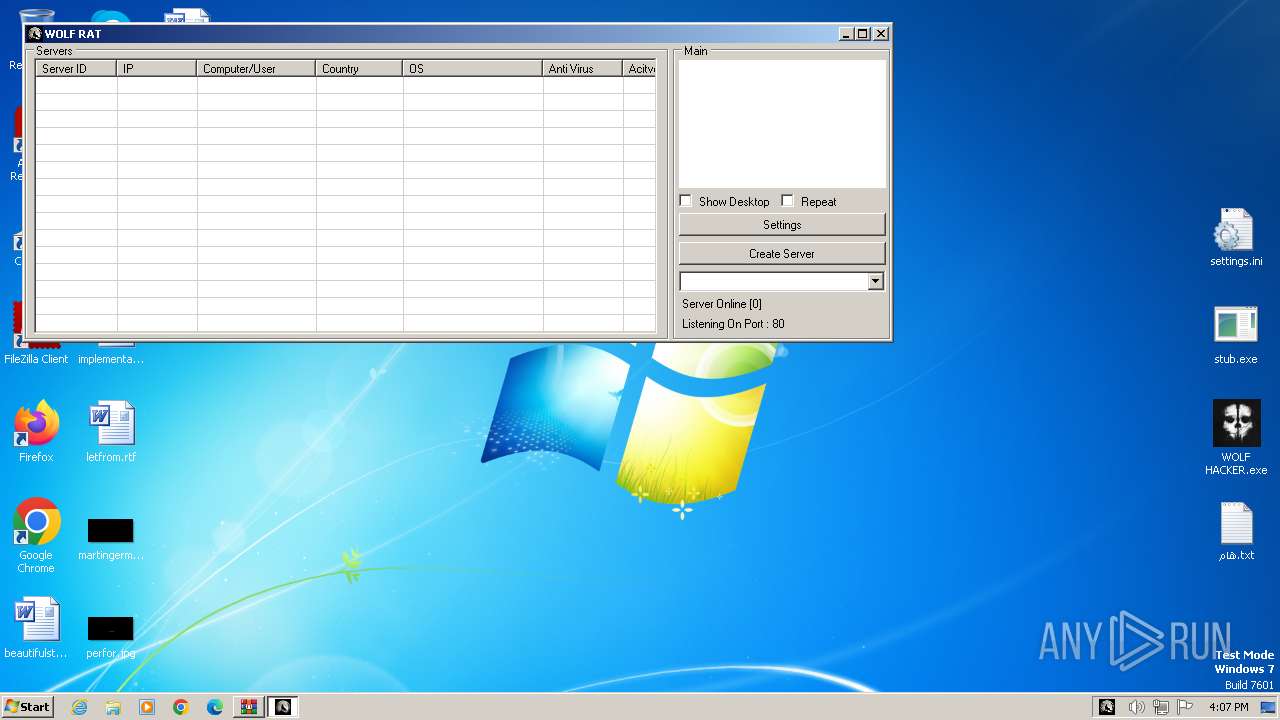The height and width of the screenshot is (720, 1280).
Task: Select the Firefox desktop shortcut
Action: pos(36,432)
